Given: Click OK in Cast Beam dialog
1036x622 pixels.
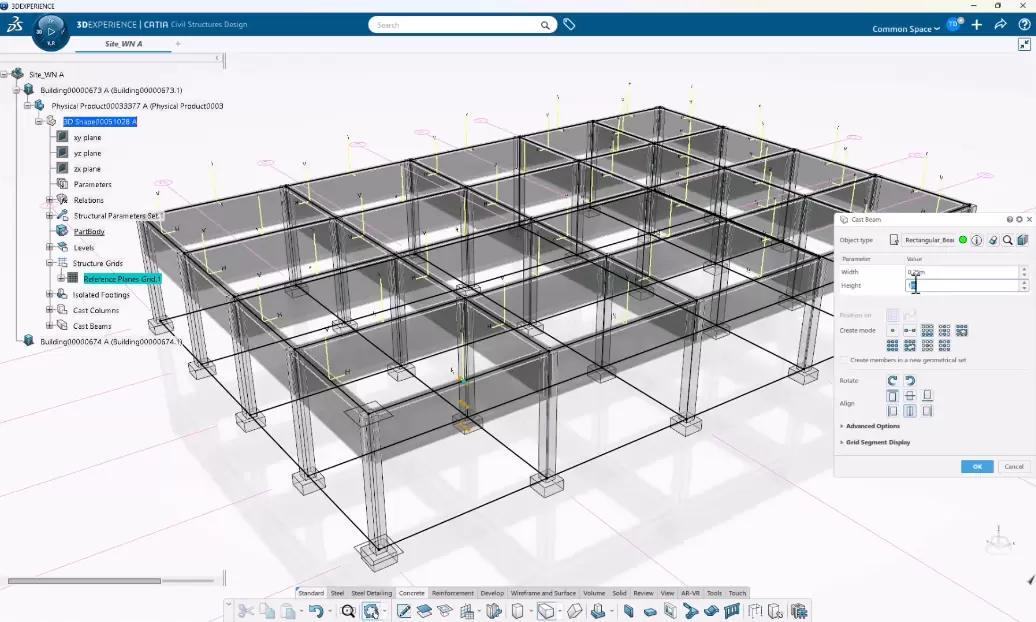Looking at the screenshot, I should pyautogui.click(x=976, y=467).
